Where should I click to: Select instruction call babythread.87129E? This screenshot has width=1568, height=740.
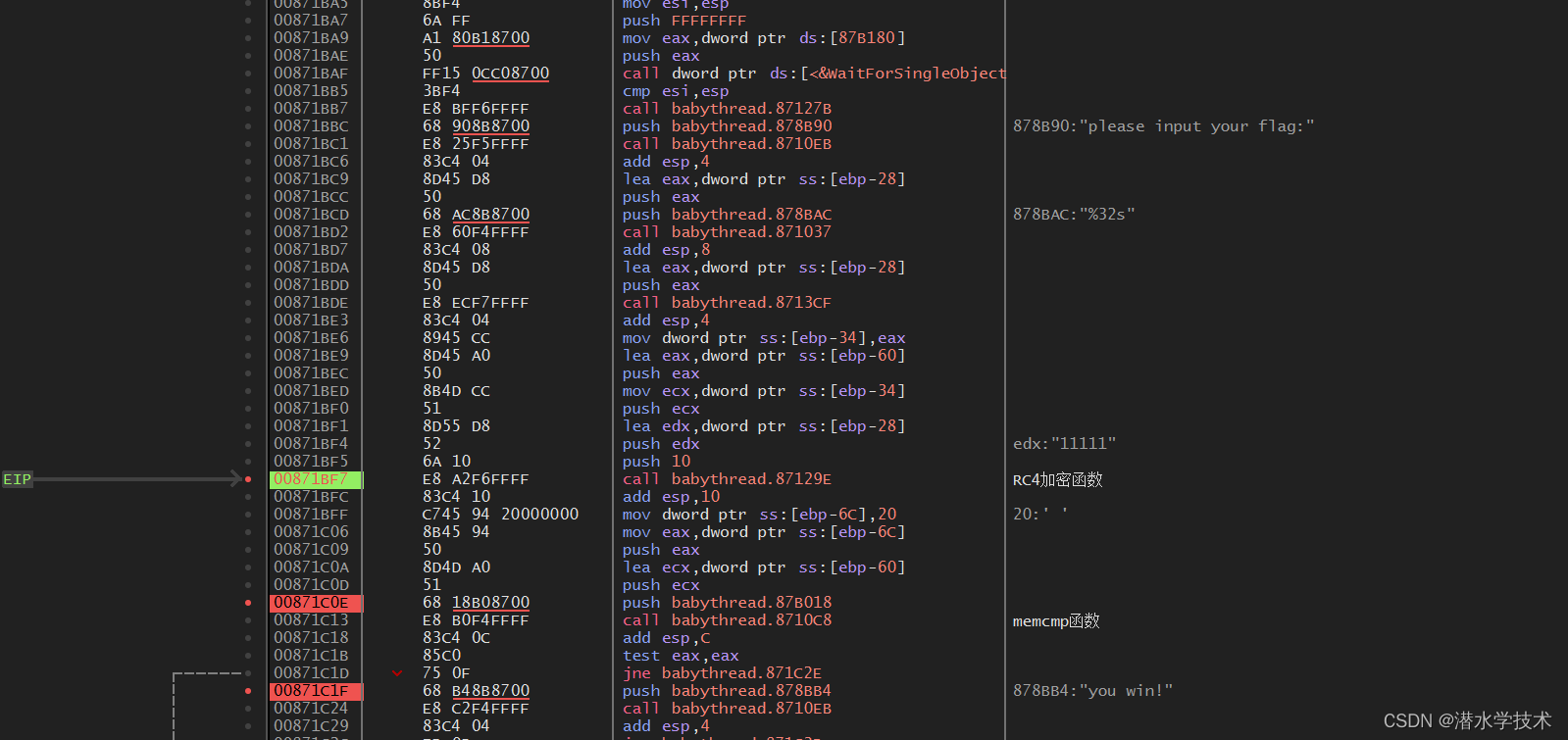pyautogui.click(x=727, y=479)
